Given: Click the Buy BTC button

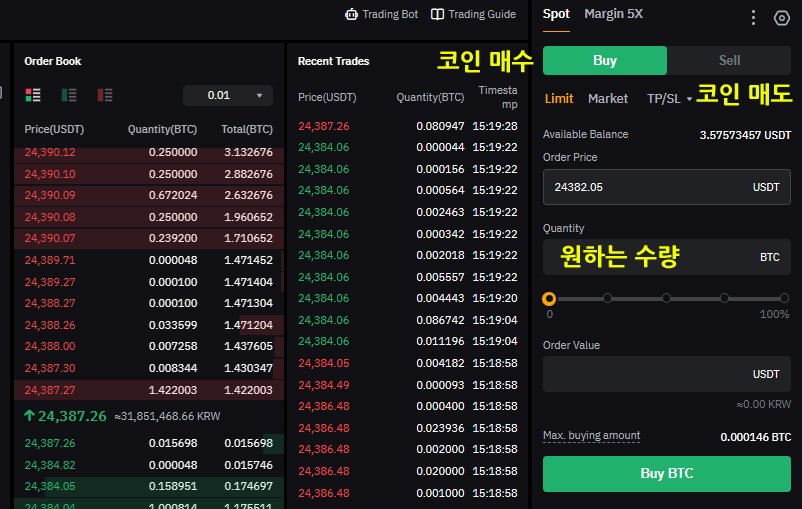Looking at the screenshot, I should tap(666, 474).
